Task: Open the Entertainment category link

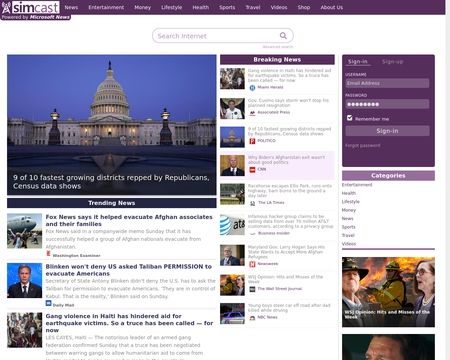Action: [357, 185]
